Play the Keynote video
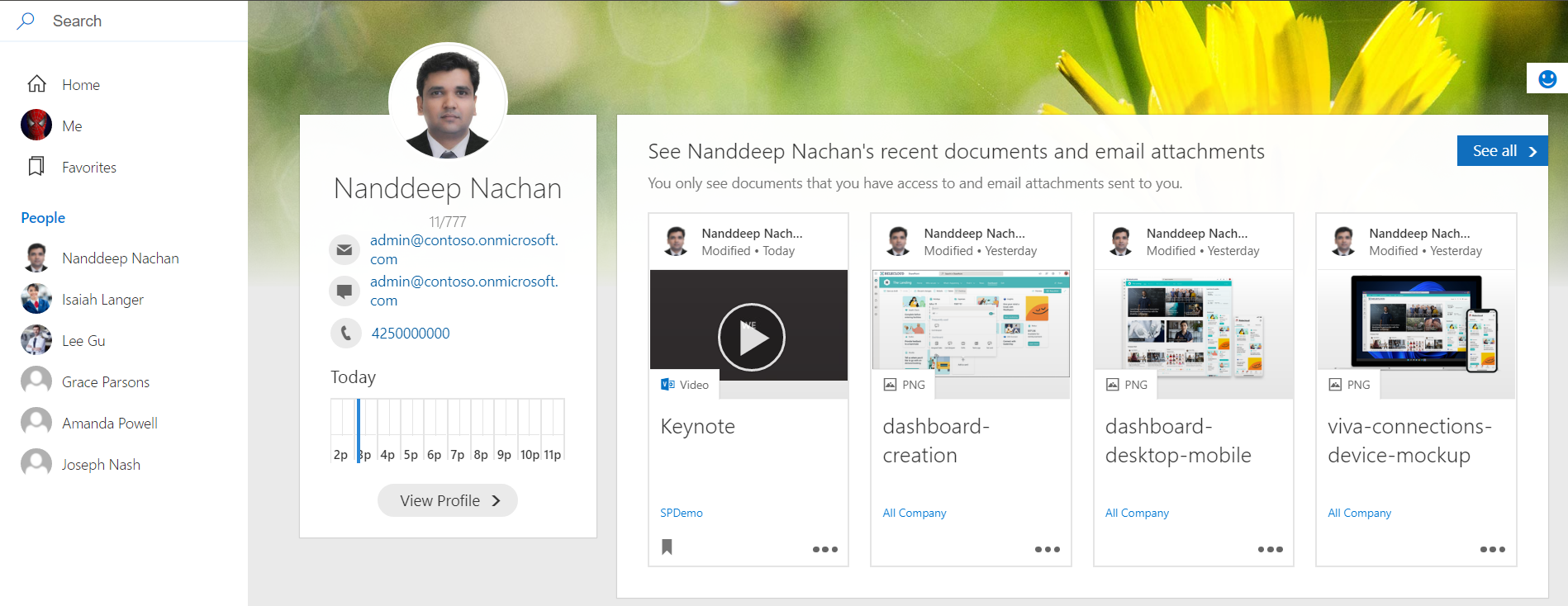 click(x=751, y=337)
